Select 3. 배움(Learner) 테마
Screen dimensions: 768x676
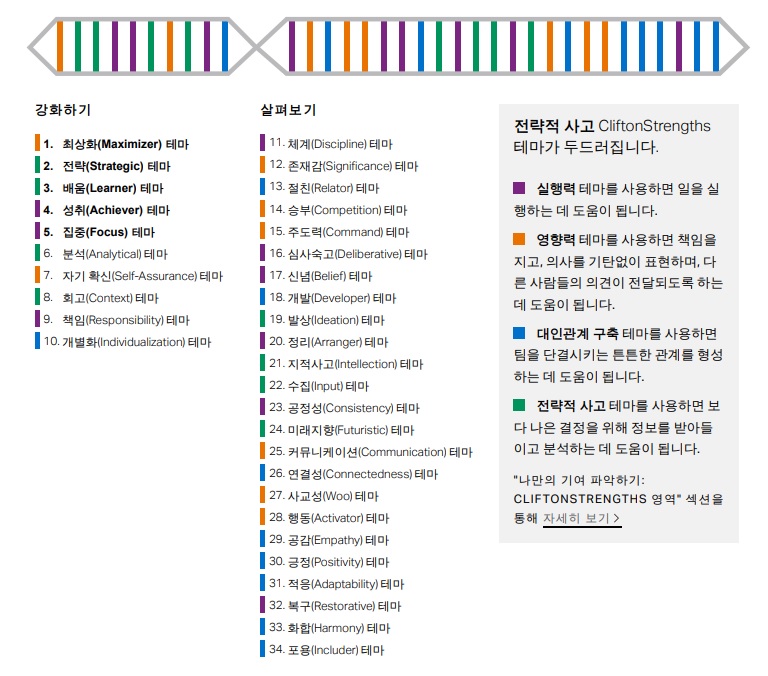point(99,188)
